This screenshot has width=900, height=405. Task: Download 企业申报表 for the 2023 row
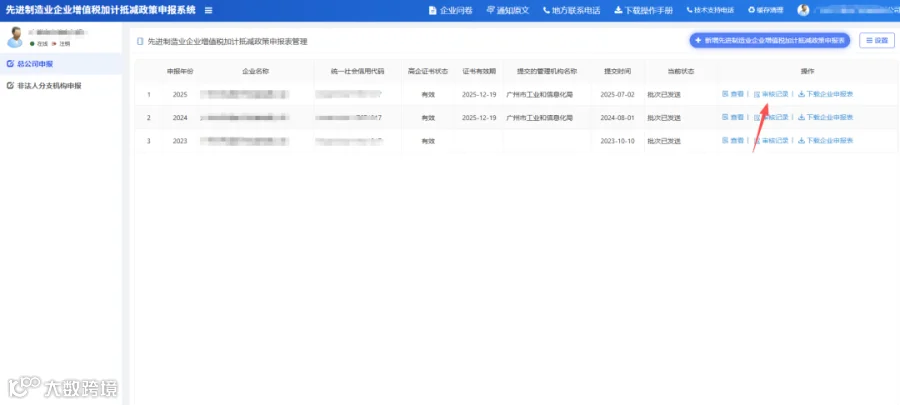click(825, 141)
